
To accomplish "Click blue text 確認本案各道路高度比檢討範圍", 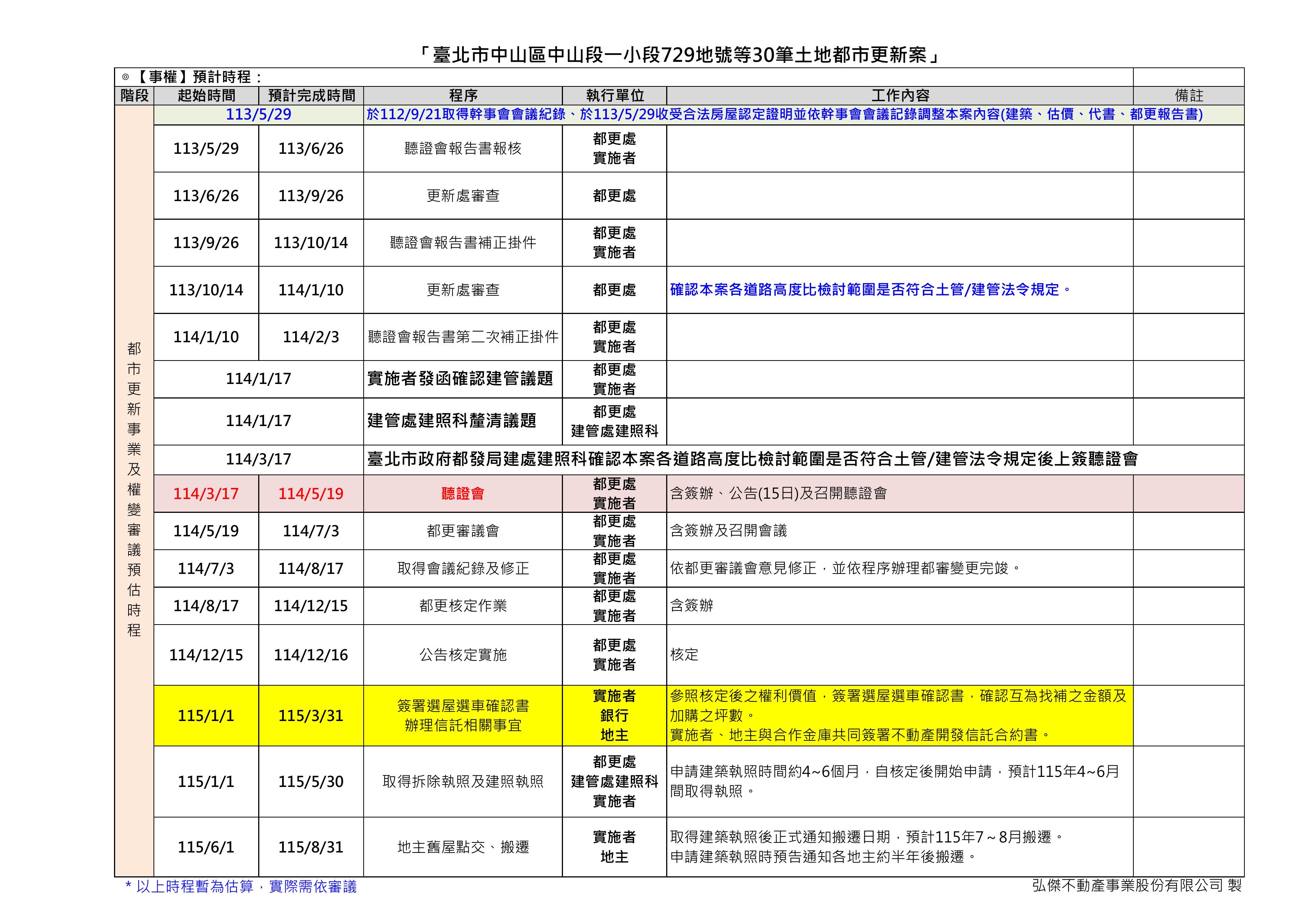I will point(870,290).
